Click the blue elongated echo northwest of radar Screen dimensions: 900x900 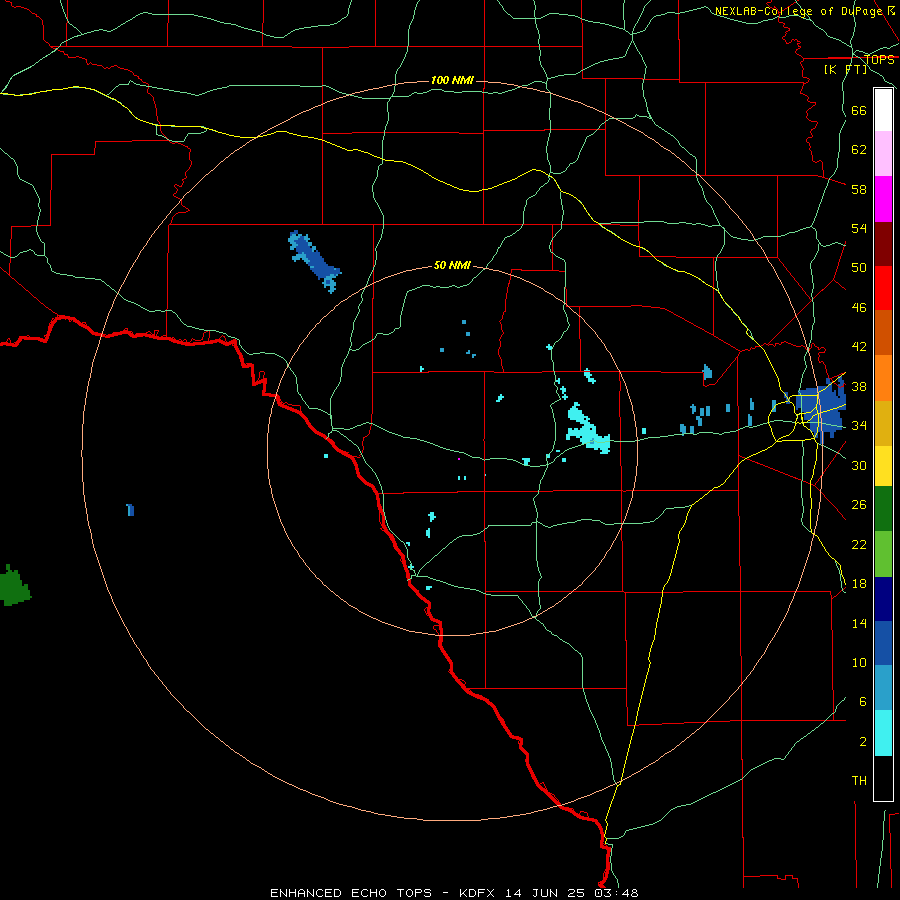[314, 261]
